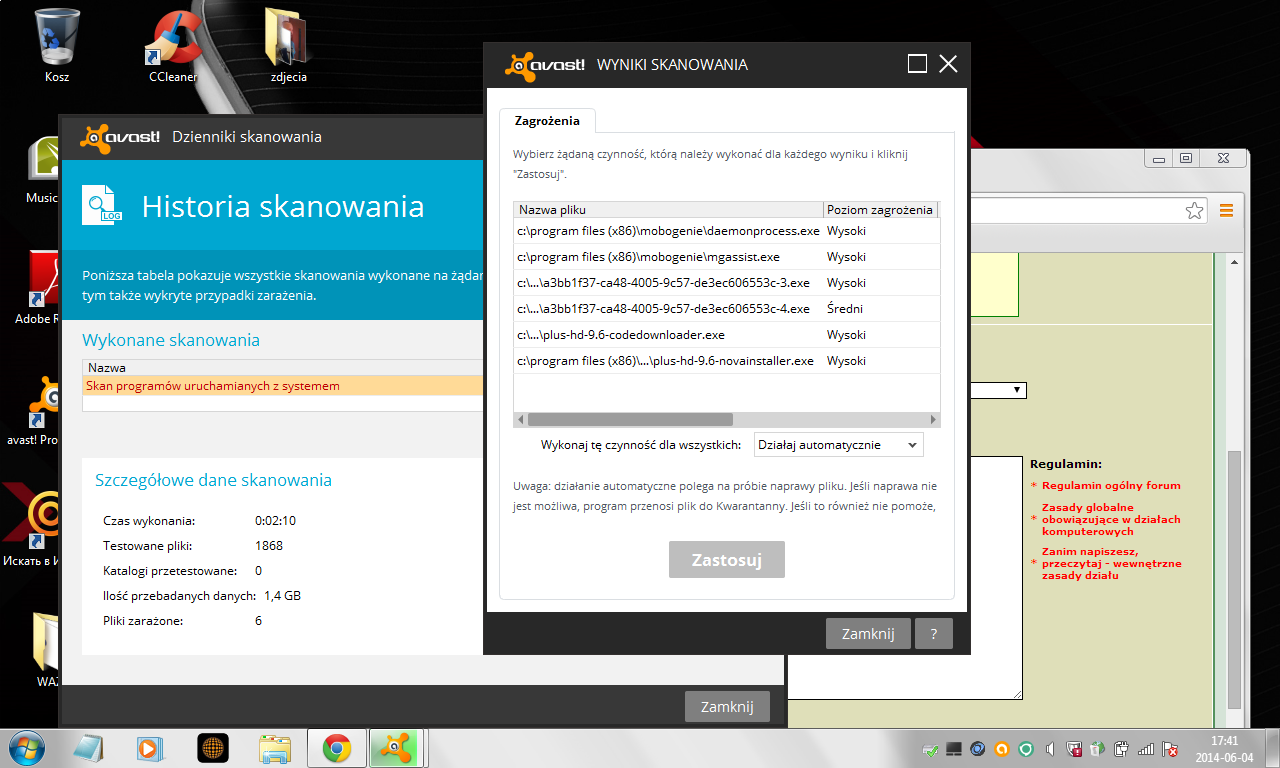
Task: Click the Chrome page vertical scrollbar thumb
Action: (1233, 578)
